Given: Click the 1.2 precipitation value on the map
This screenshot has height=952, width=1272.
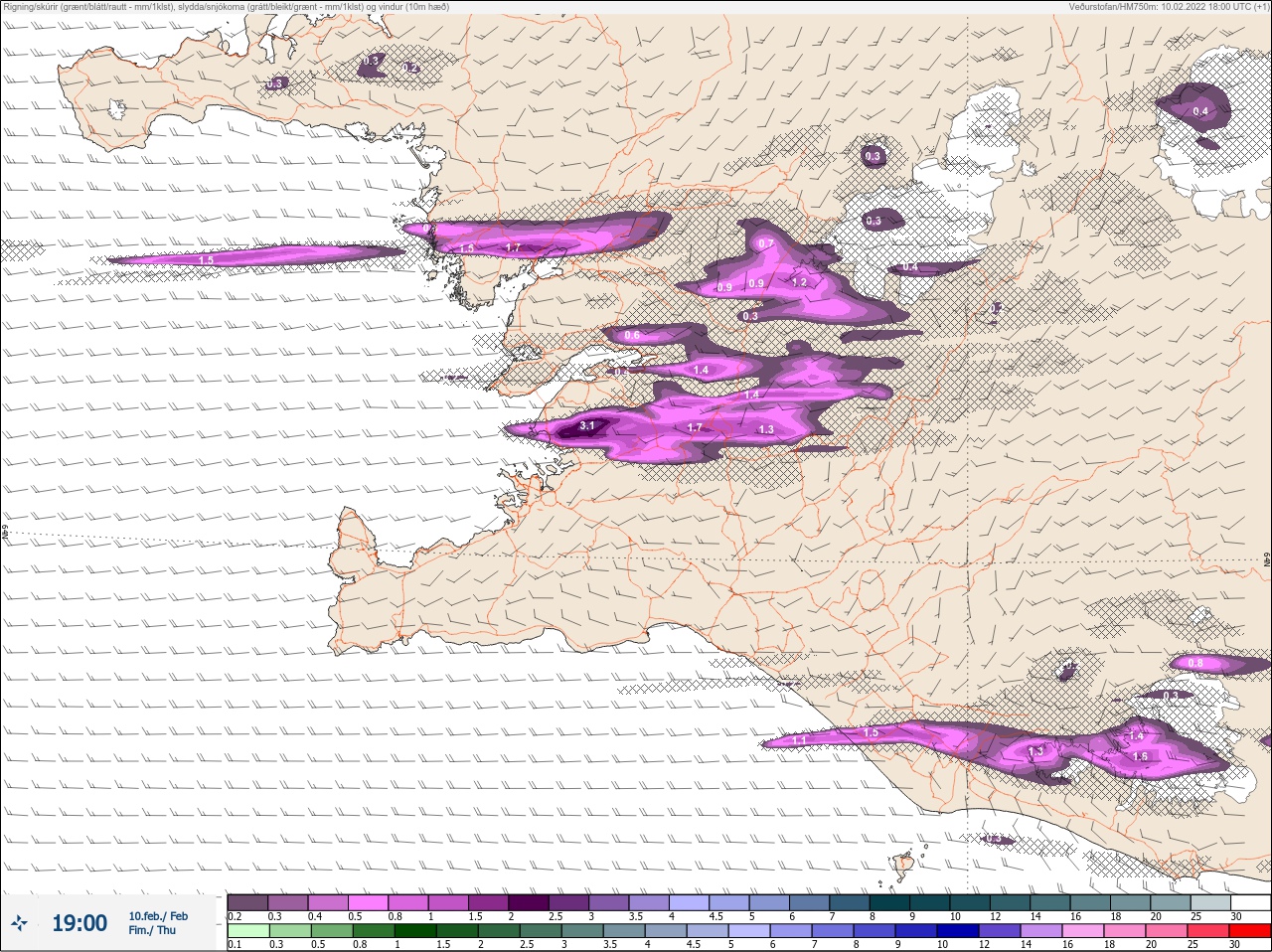Looking at the screenshot, I should (x=799, y=282).
